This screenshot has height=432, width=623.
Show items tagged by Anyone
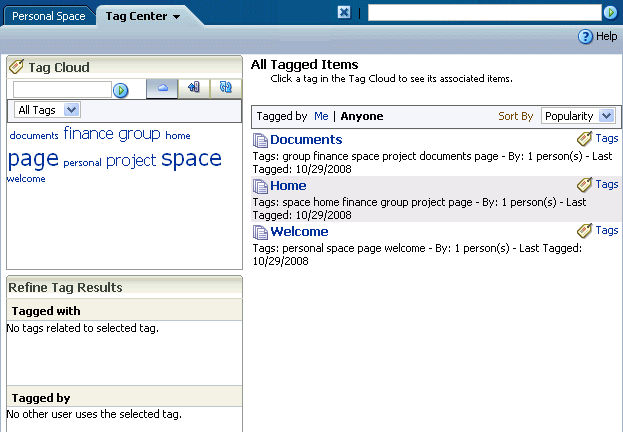tap(362, 116)
